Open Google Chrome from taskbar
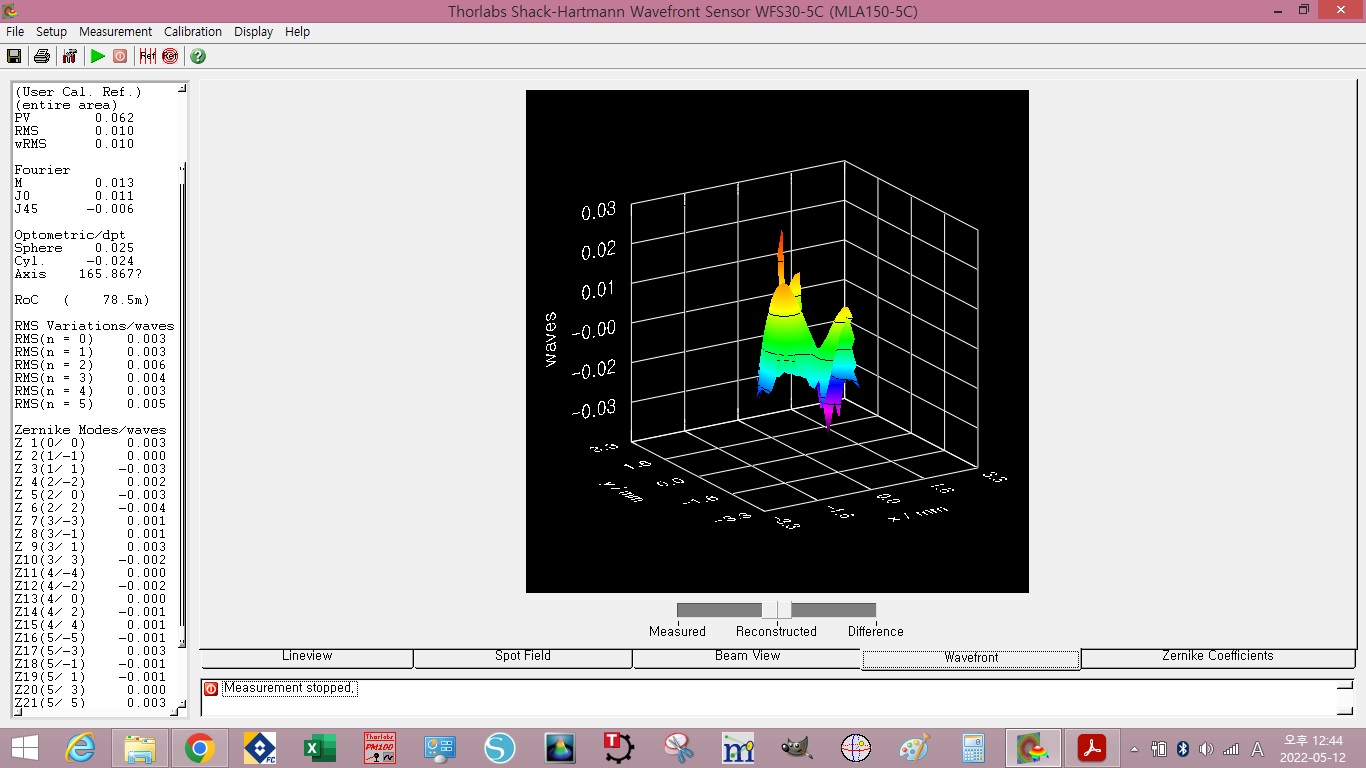Image resolution: width=1366 pixels, height=768 pixels. click(200, 748)
